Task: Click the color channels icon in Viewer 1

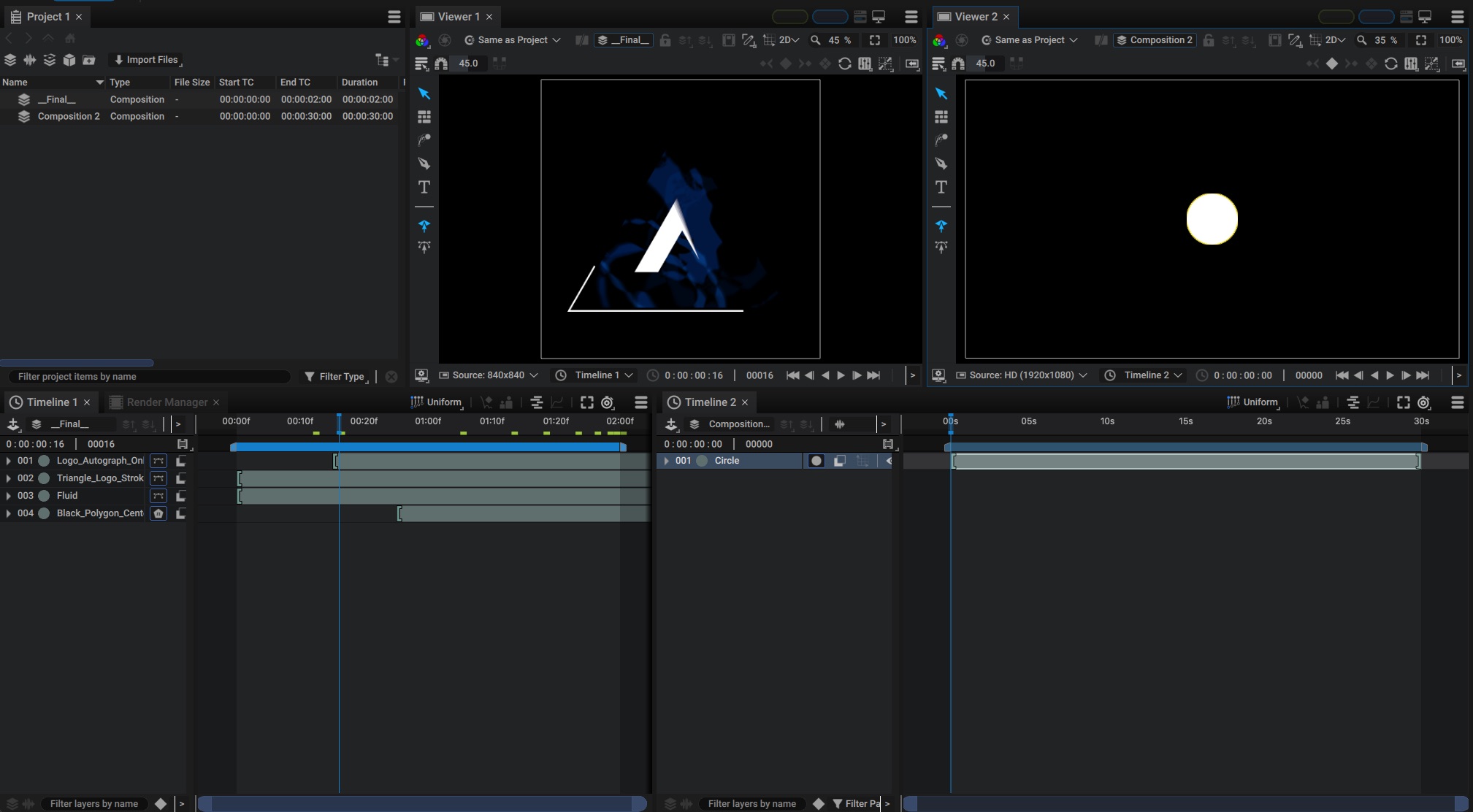Action: [x=422, y=40]
